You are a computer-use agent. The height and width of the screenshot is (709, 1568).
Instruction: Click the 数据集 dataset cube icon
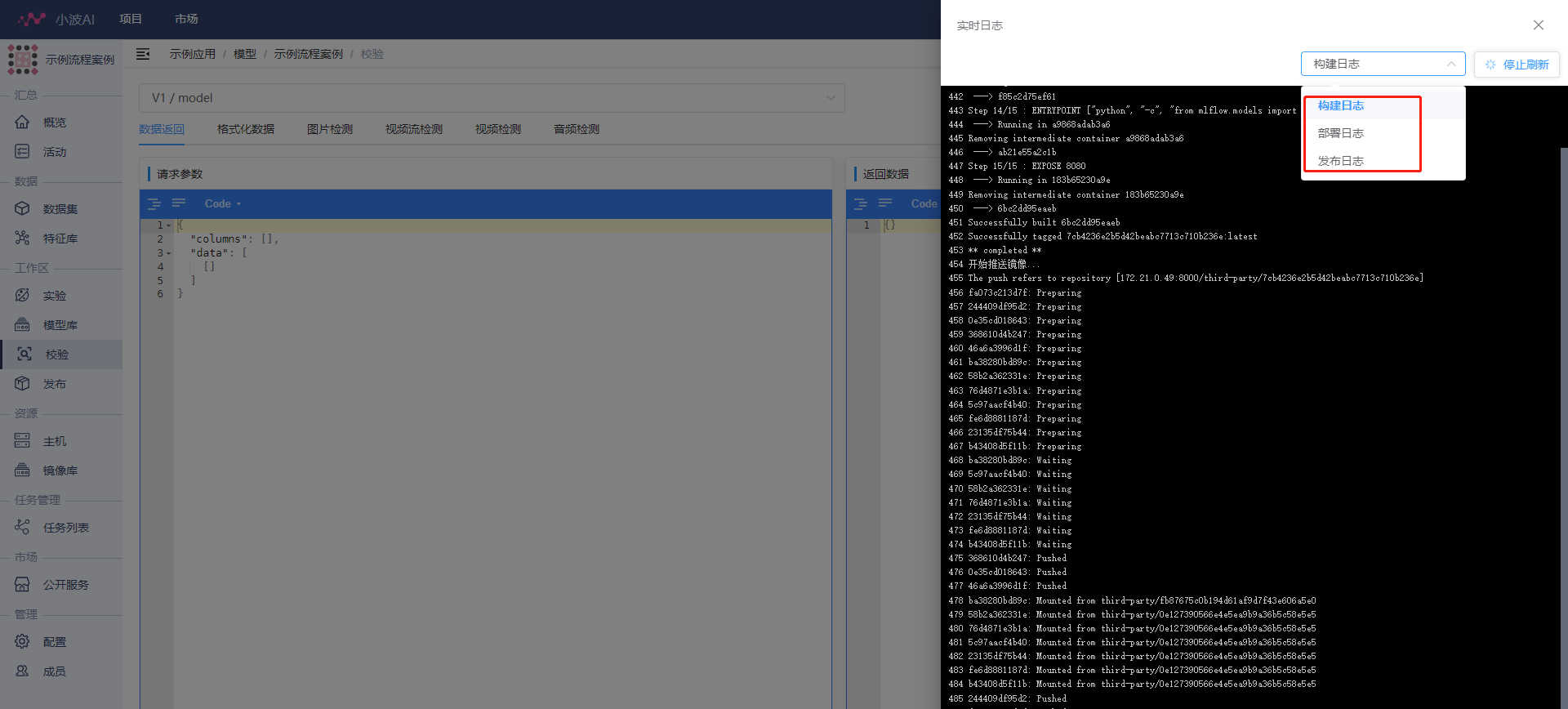tap(22, 208)
